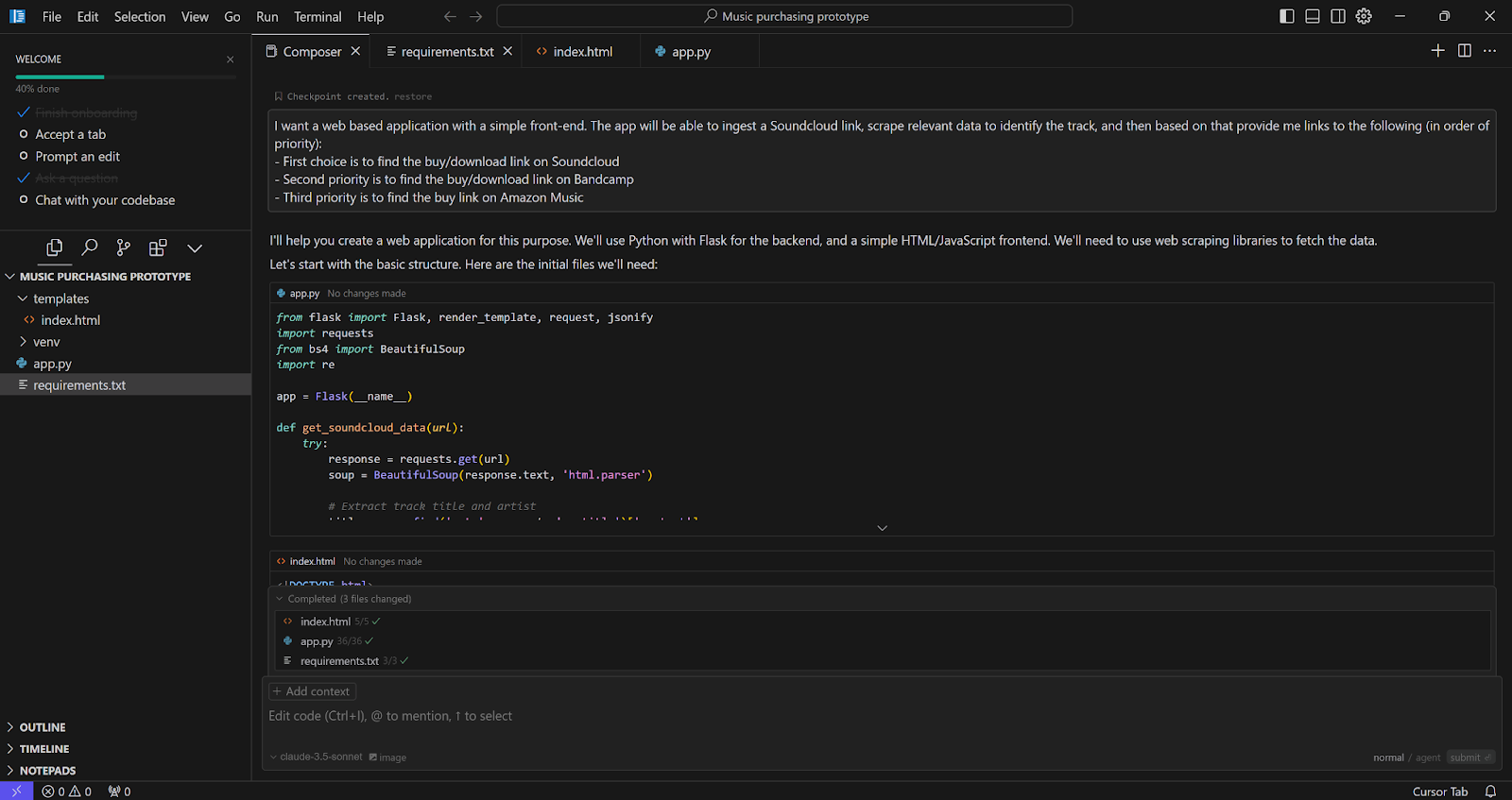
Task: Select index.html in the file tree
Action: tap(126, 320)
